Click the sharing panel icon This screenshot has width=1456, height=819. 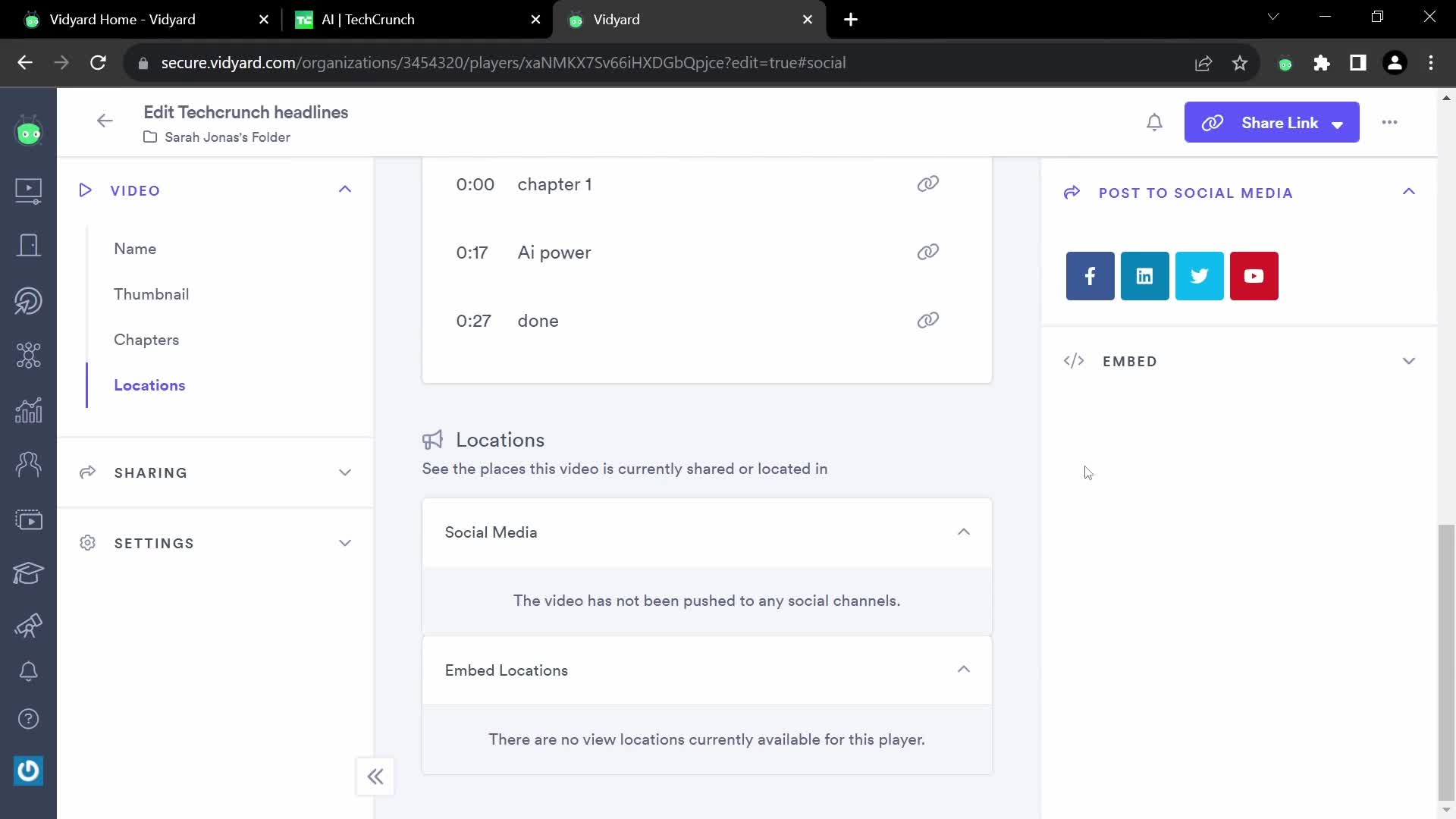coord(87,471)
